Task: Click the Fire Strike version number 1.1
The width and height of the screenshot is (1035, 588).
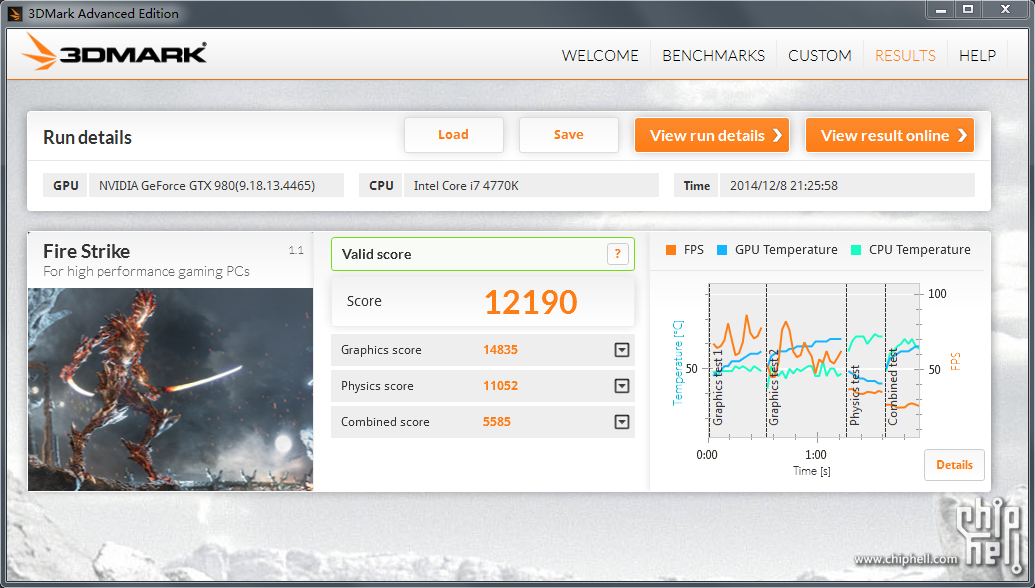Action: click(x=296, y=250)
